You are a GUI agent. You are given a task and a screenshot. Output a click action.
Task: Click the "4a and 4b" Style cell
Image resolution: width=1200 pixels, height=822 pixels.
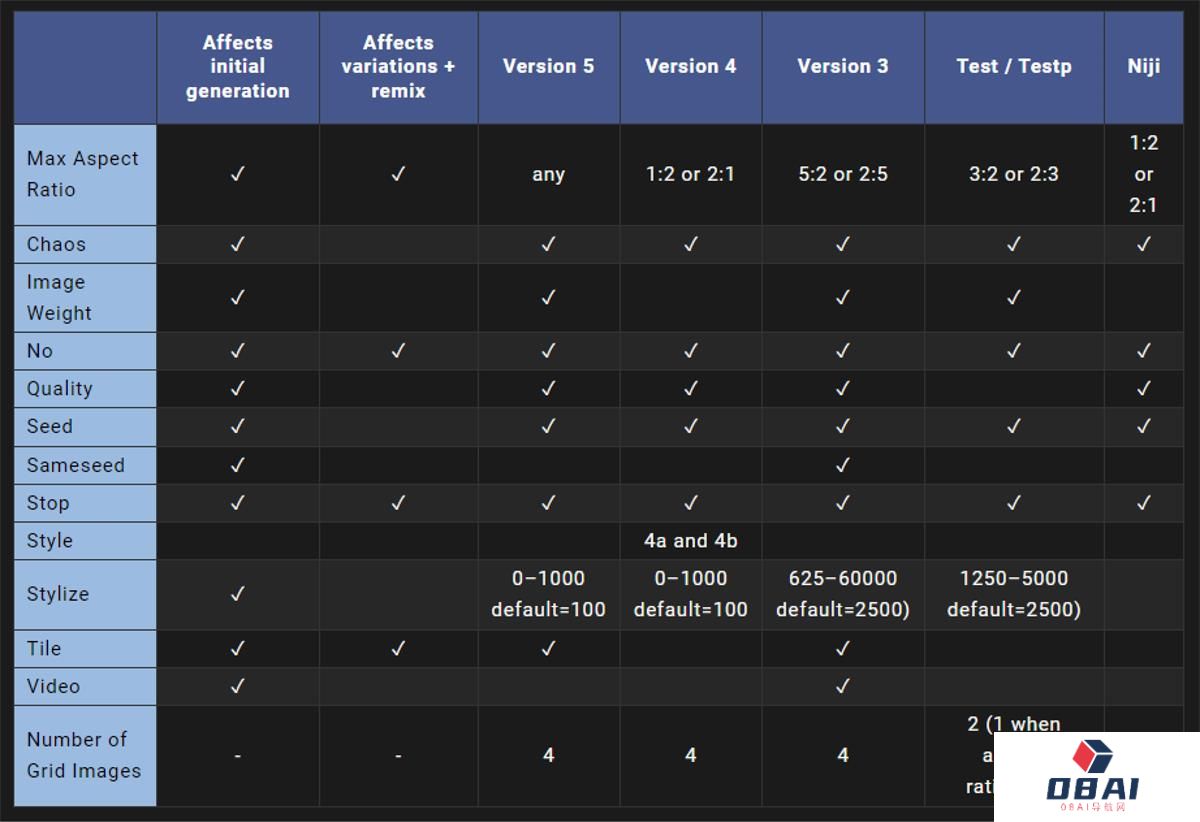(x=690, y=540)
